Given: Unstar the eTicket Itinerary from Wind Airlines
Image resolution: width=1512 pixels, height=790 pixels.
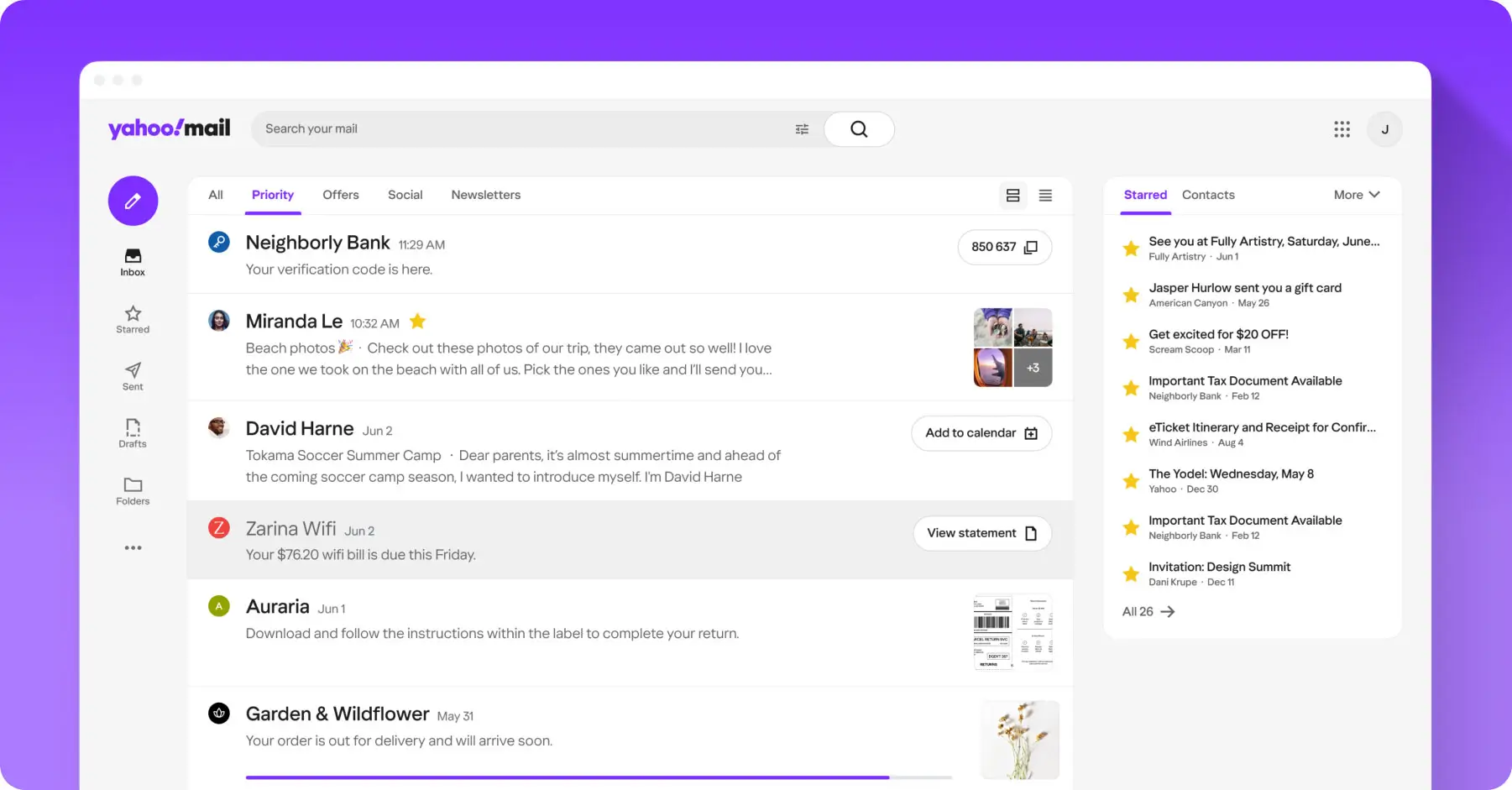Looking at the screenshot, I should (x=1131, y=434).
